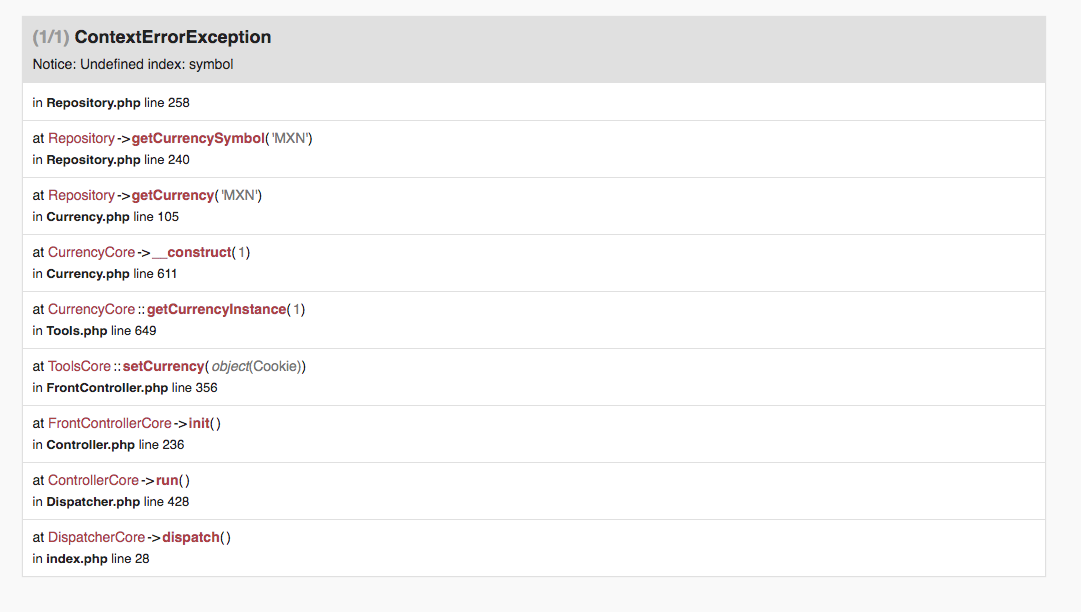This screenshot has width=1081, height=612.
Task: Click the DispatcherCore class name
Action: (x=96, y=537)
